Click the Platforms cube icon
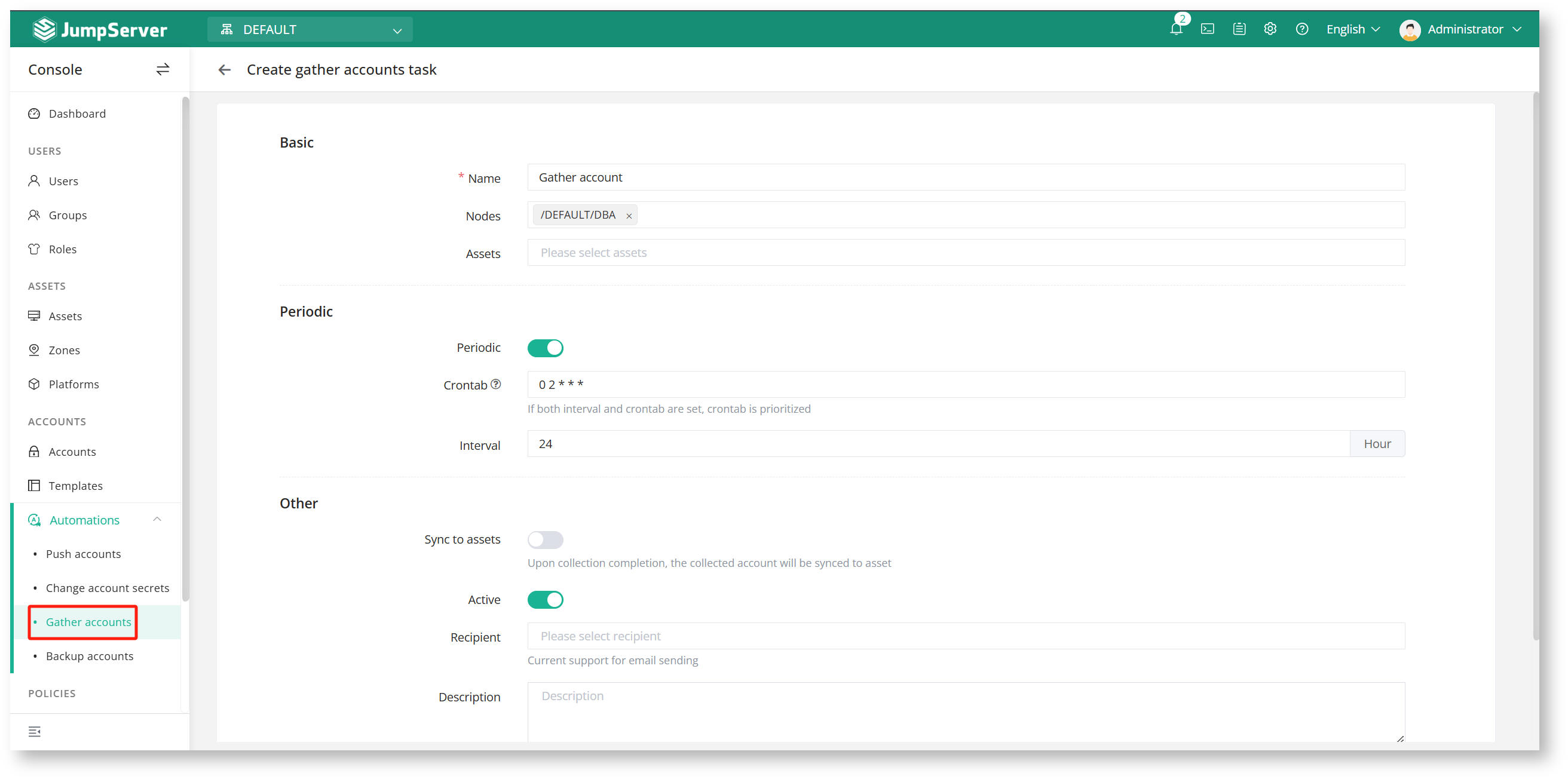This screenshot has width=1568, height=779. pos(34,384)
